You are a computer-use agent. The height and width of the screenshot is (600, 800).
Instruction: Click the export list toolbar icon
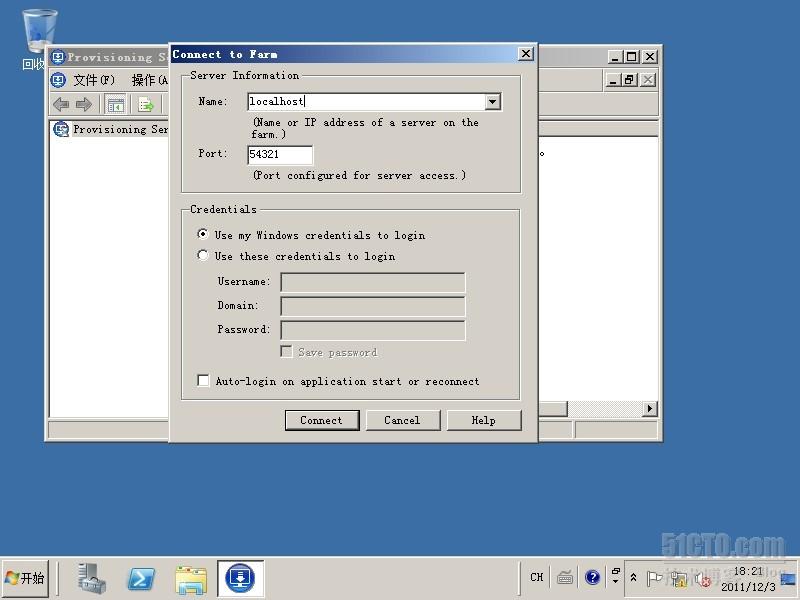coord(146,105)
